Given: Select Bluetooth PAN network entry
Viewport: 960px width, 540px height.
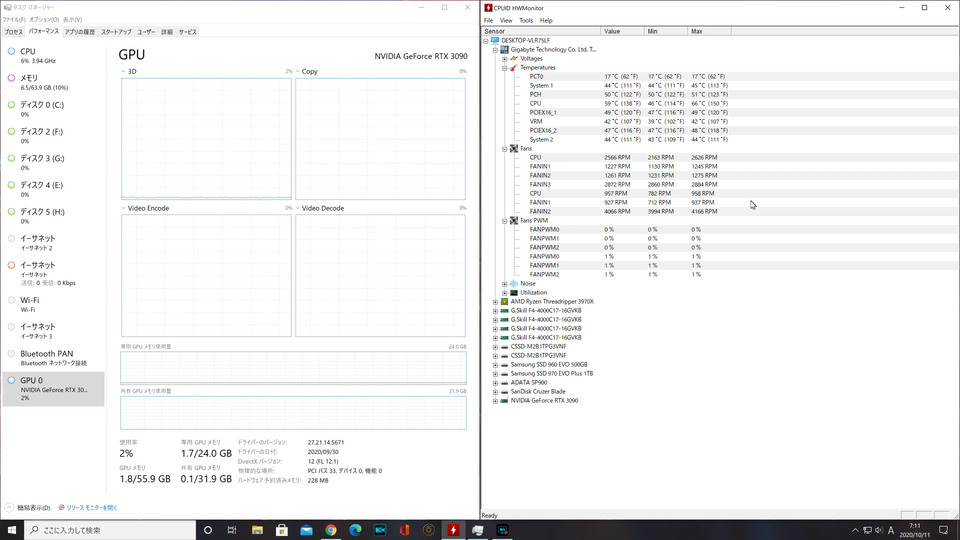Looking at the screenshot, I should [53, 358].
